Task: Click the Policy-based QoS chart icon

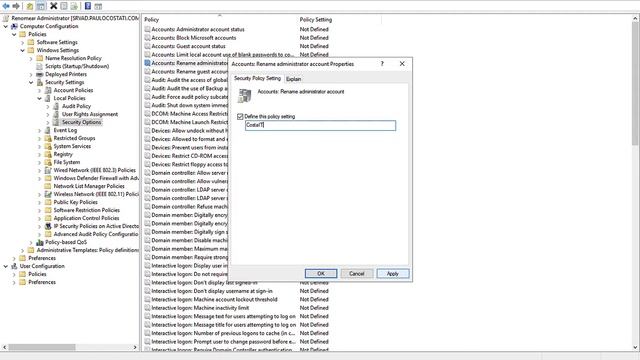Action: click(x=40, y=242)
